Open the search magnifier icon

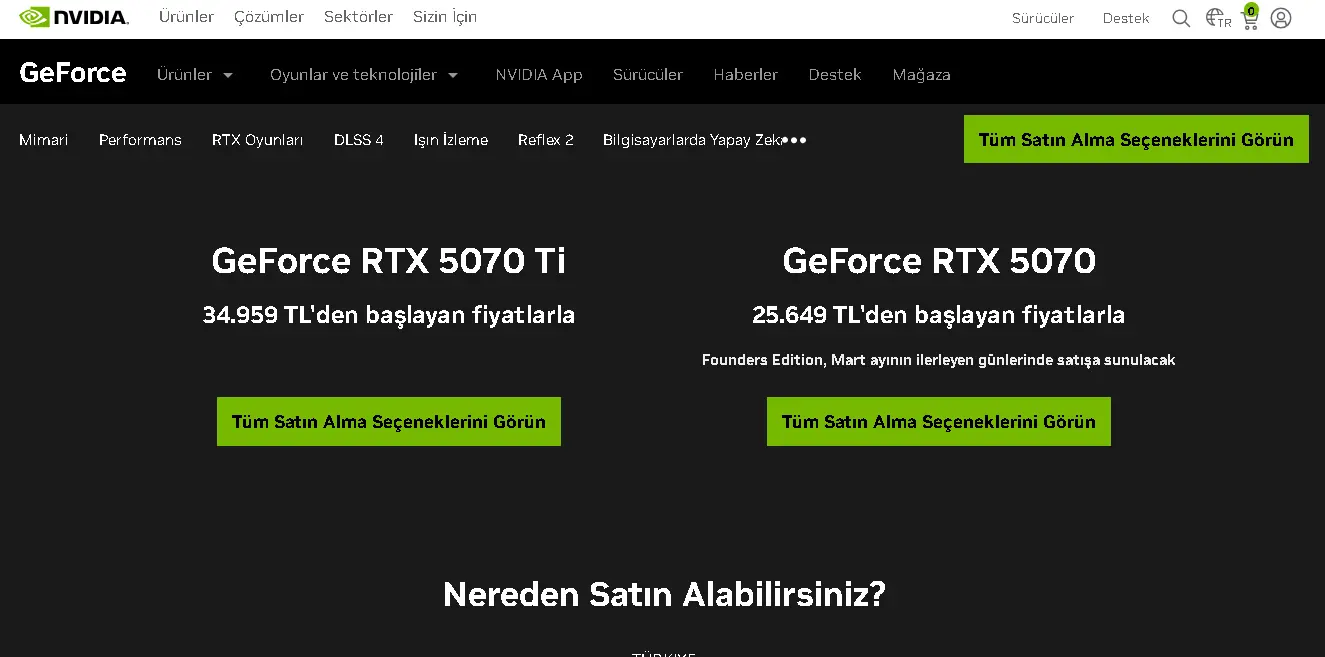coord(1181,18)
